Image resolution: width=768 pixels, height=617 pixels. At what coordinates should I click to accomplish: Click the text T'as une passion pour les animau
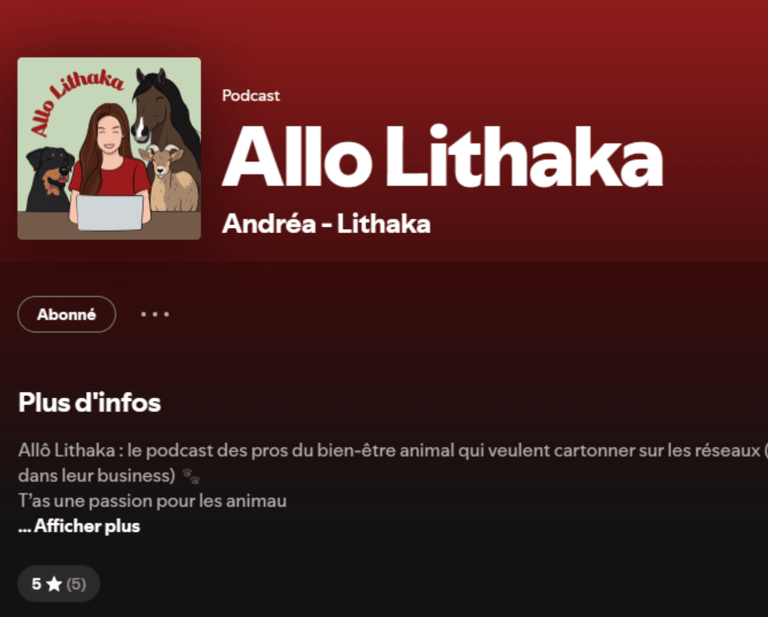pos(152,501)
